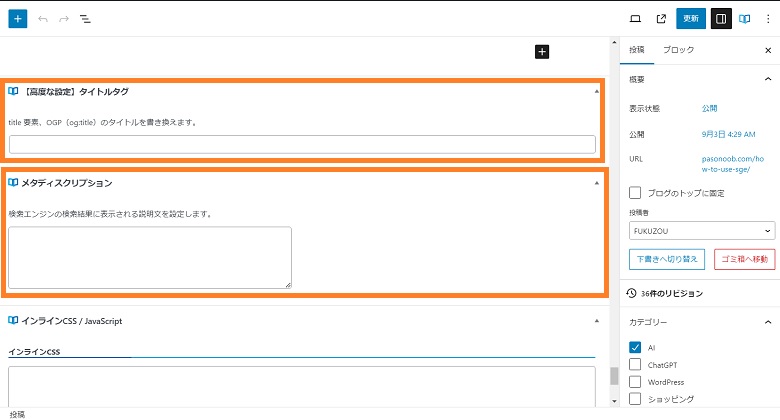Image resolution: width=780 pixels, height=420 pixels.
Task: Open the FUKUZOU author dropdown
Action: click(x=701, y=231)
